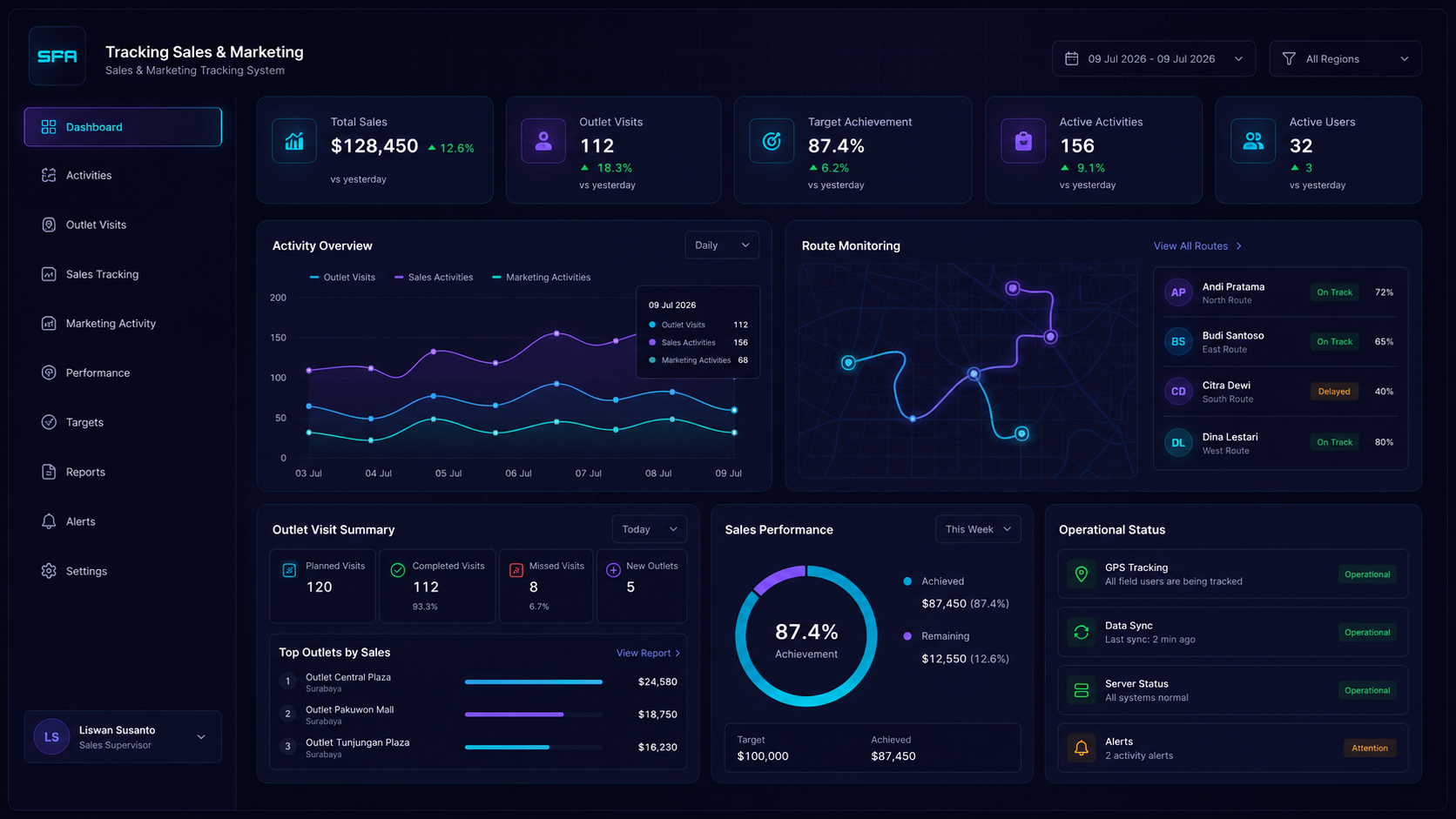Click View All Routes link
Image resolution: width=1456 pixels, height=819 pixels.
[x=1198, y=246]
